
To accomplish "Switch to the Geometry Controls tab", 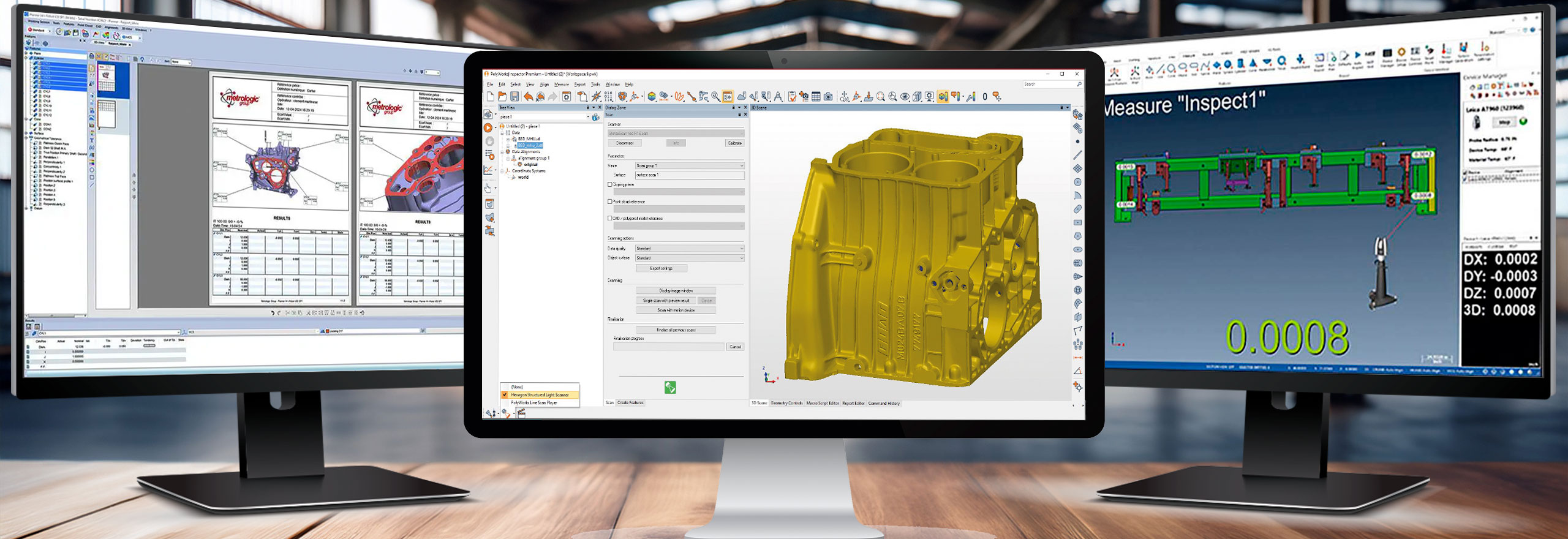I will click(786, 403).
